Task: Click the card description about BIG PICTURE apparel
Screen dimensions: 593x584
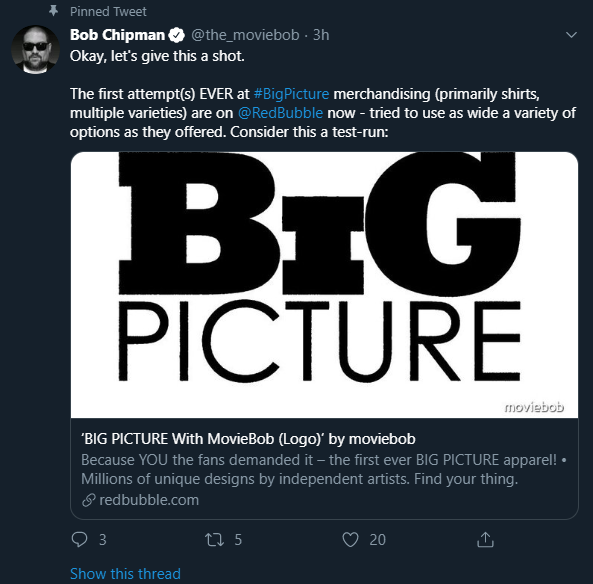Action: click(x=324, y=469)
